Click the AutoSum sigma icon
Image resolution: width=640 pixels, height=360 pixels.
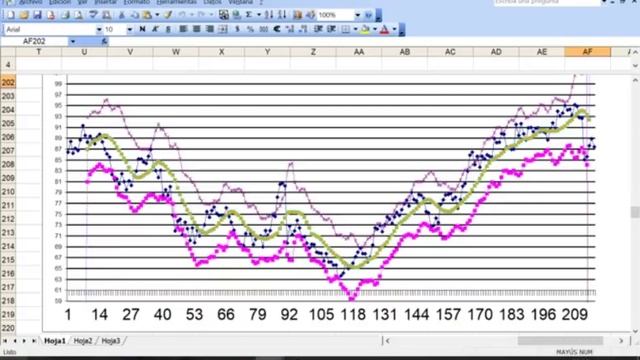tap(249, 15)
